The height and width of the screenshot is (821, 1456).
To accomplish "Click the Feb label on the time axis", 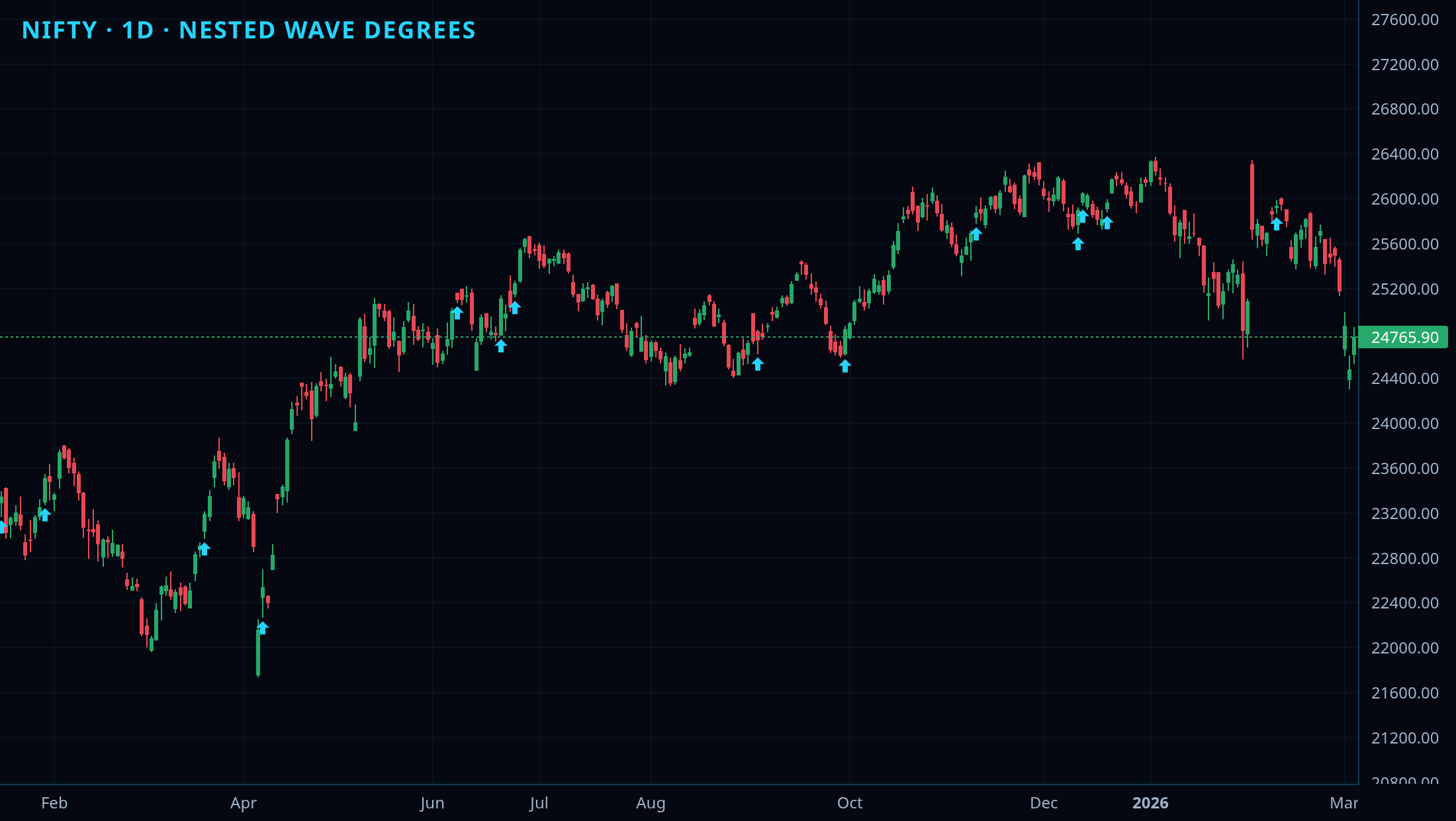I will tap(54, 803).
